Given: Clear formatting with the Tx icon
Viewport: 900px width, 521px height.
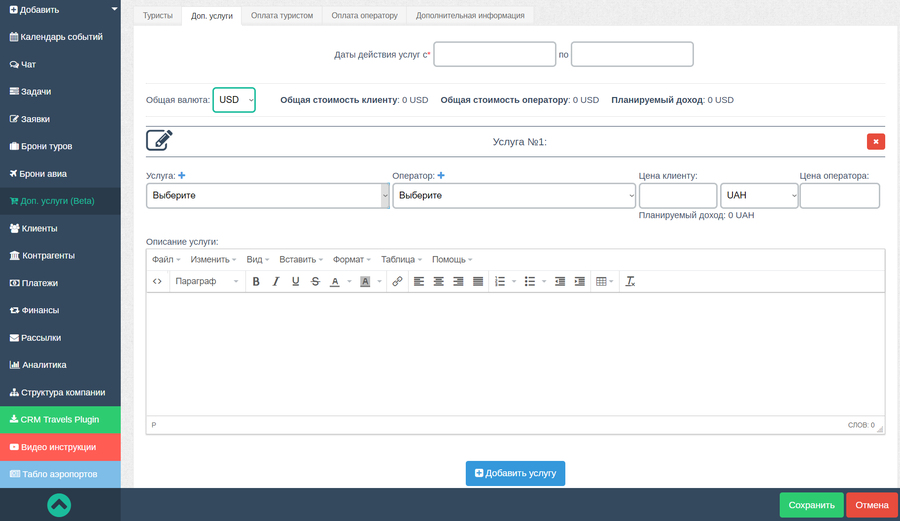Looking at the screenshot, I should 630,282.
